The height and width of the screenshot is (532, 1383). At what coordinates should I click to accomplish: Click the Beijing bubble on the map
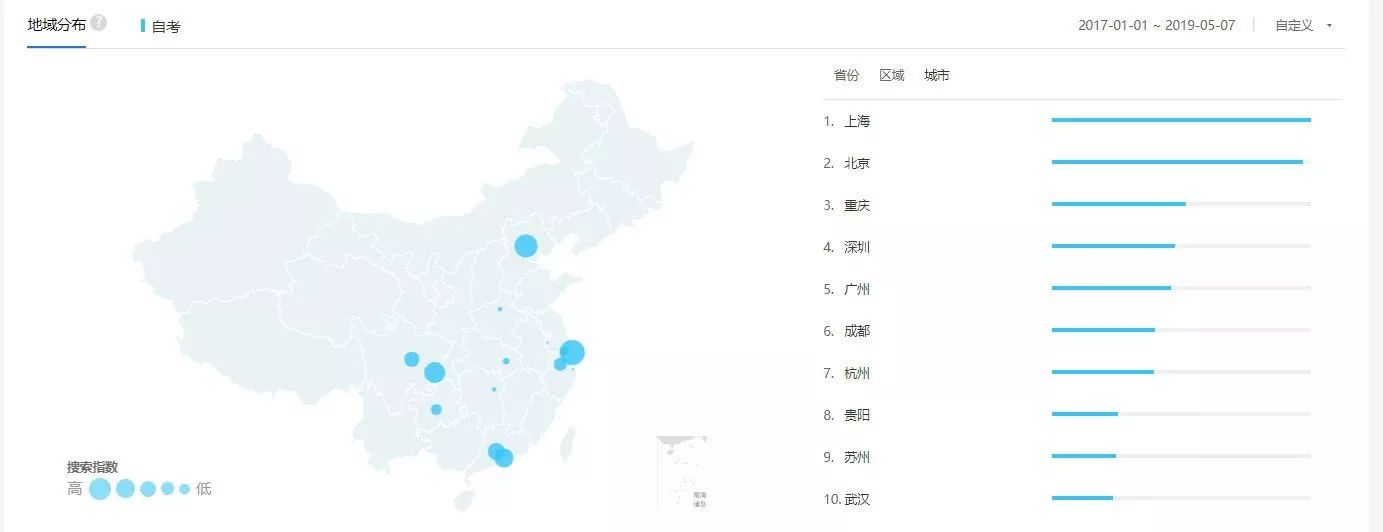[526, 246]
